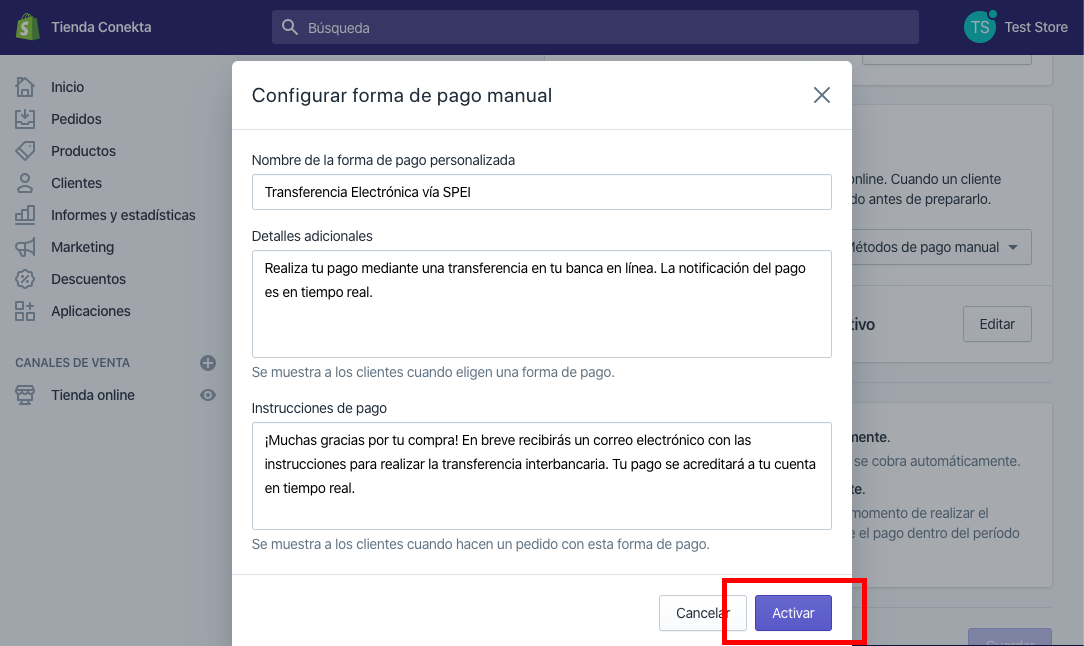Viewport: 1084px width, 646px height.
Task: View online store via eye icon
Action: [x=207, y=395]
